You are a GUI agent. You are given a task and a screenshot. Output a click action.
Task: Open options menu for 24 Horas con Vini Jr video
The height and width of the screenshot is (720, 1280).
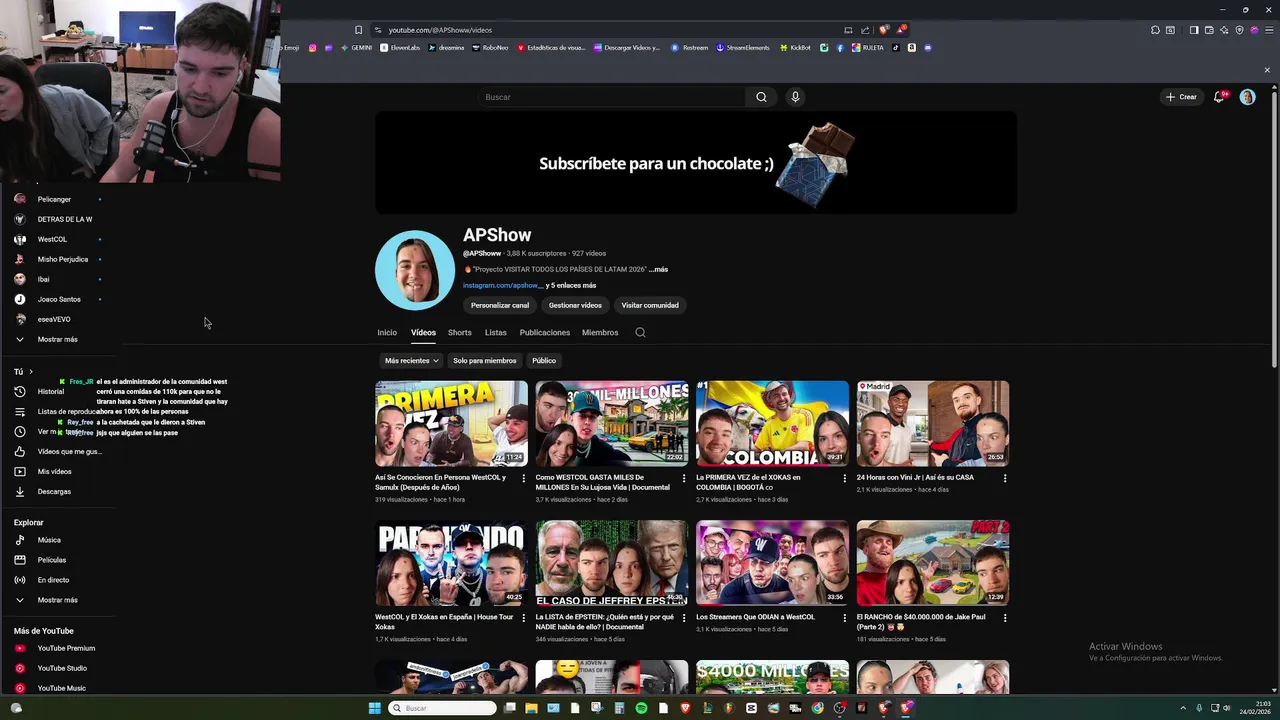[1005, 478]
